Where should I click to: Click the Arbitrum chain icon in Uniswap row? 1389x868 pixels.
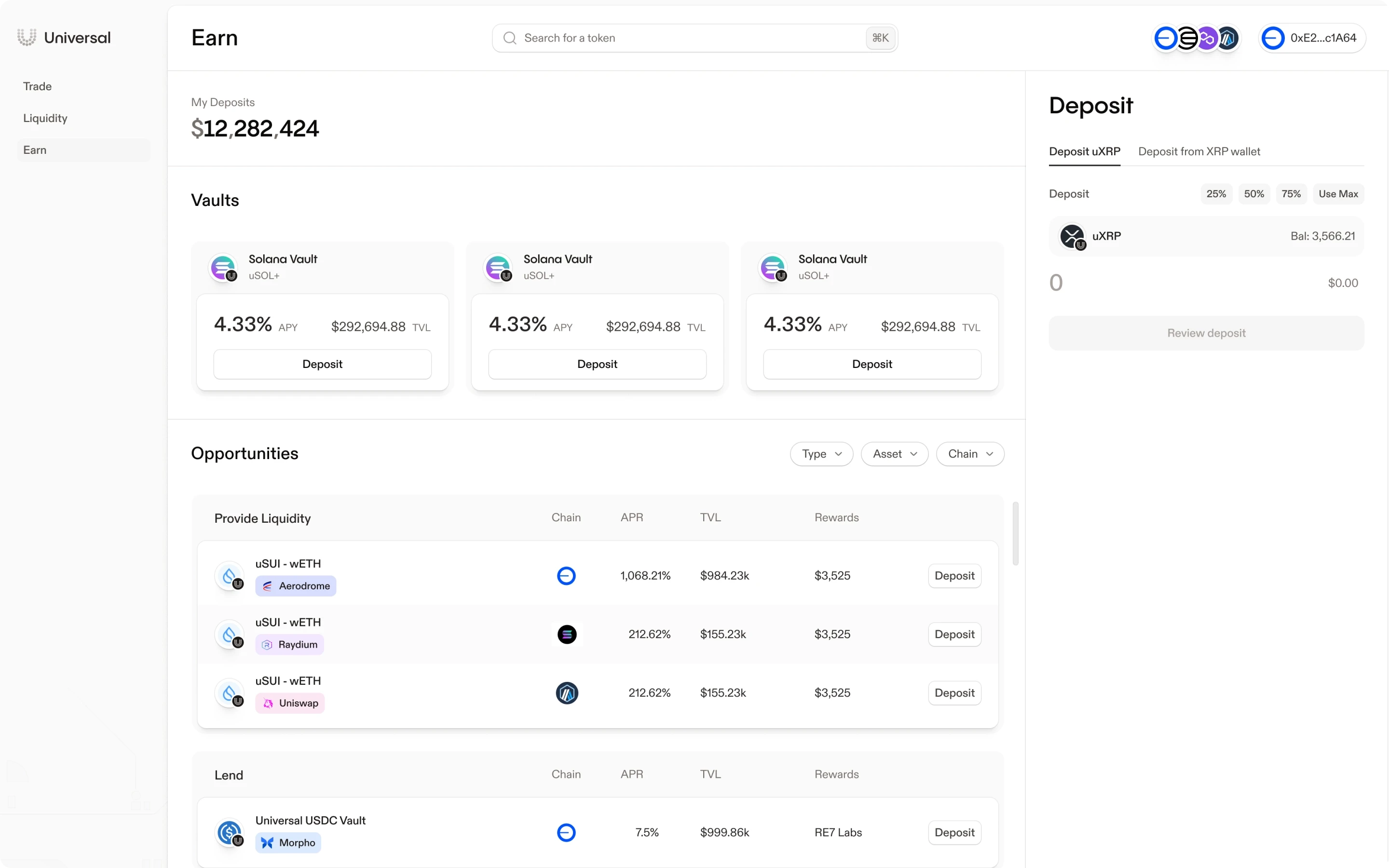[567, 693]
